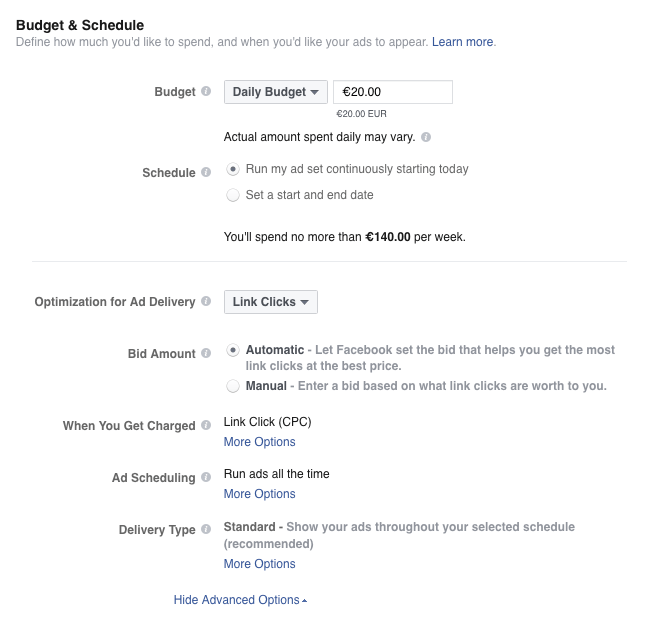
Task: Open info tooltip after 'may vary' text
Action: pos(426,137)
